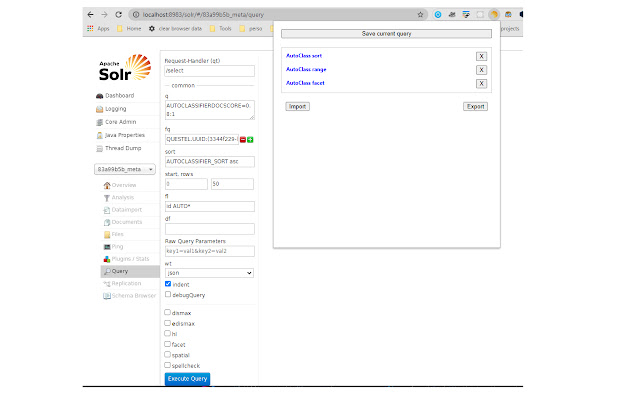Select the Query item in the sidebar
The width and height of the screenshot is (640, 400).
130,271
